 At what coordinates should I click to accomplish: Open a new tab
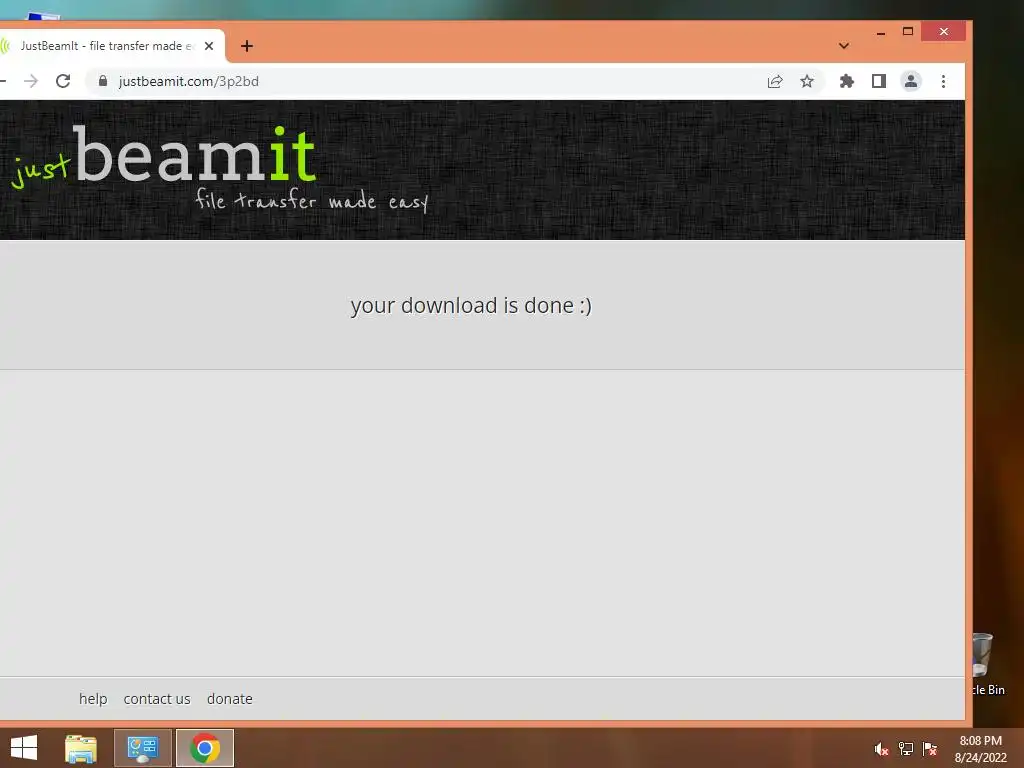pos(247,46)
